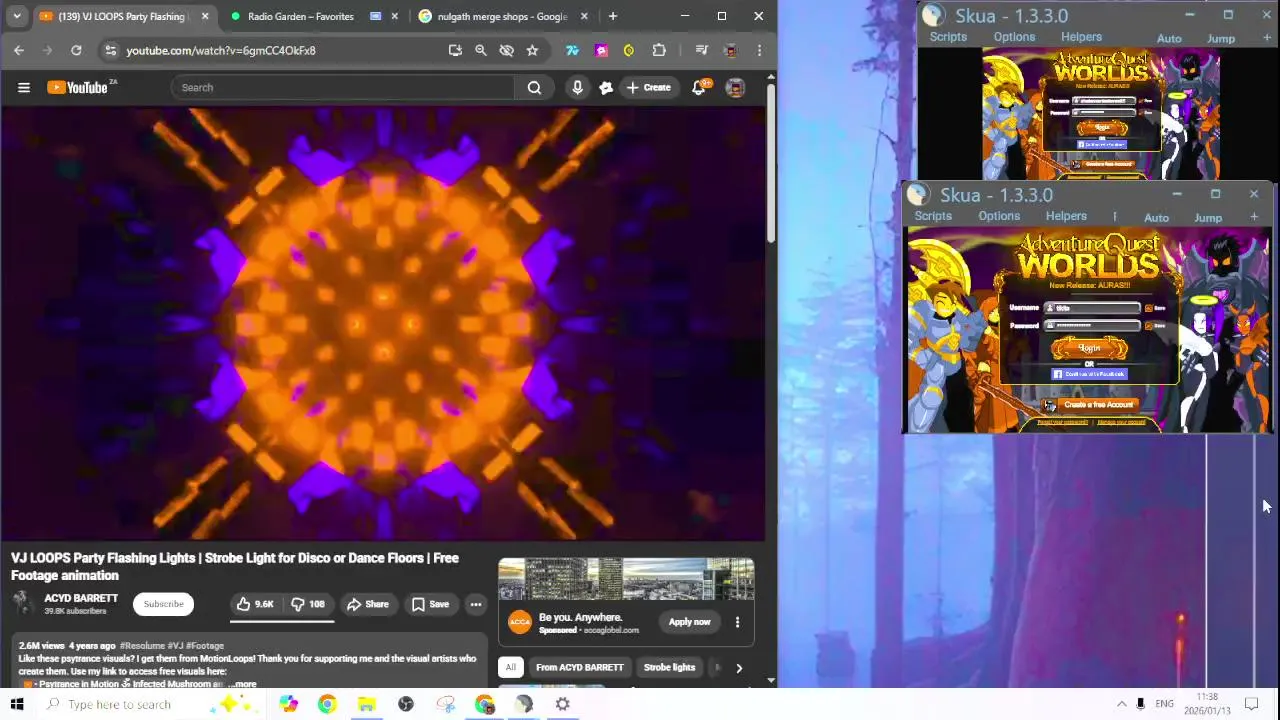
Task: Click the zoom magnifier icon in address bar
Action: coord(481,50)
